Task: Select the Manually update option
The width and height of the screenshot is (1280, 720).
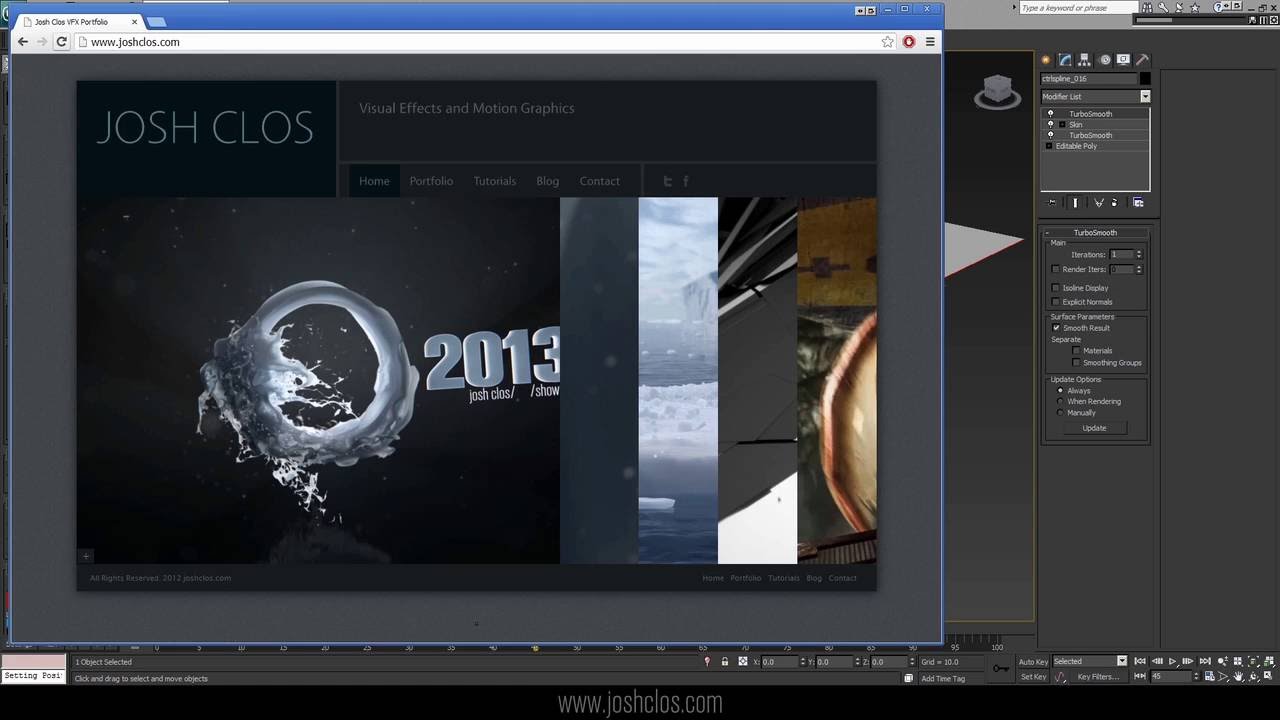Action: [x=1060, y=413]
